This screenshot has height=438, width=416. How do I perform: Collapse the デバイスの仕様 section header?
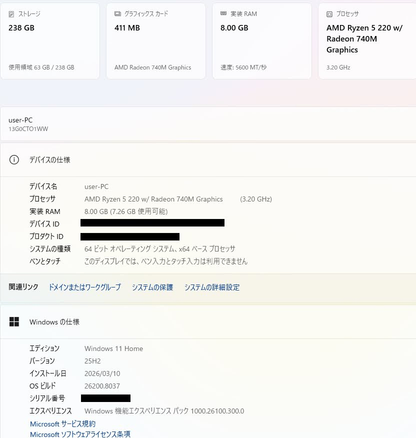click(x=208, y=160)
